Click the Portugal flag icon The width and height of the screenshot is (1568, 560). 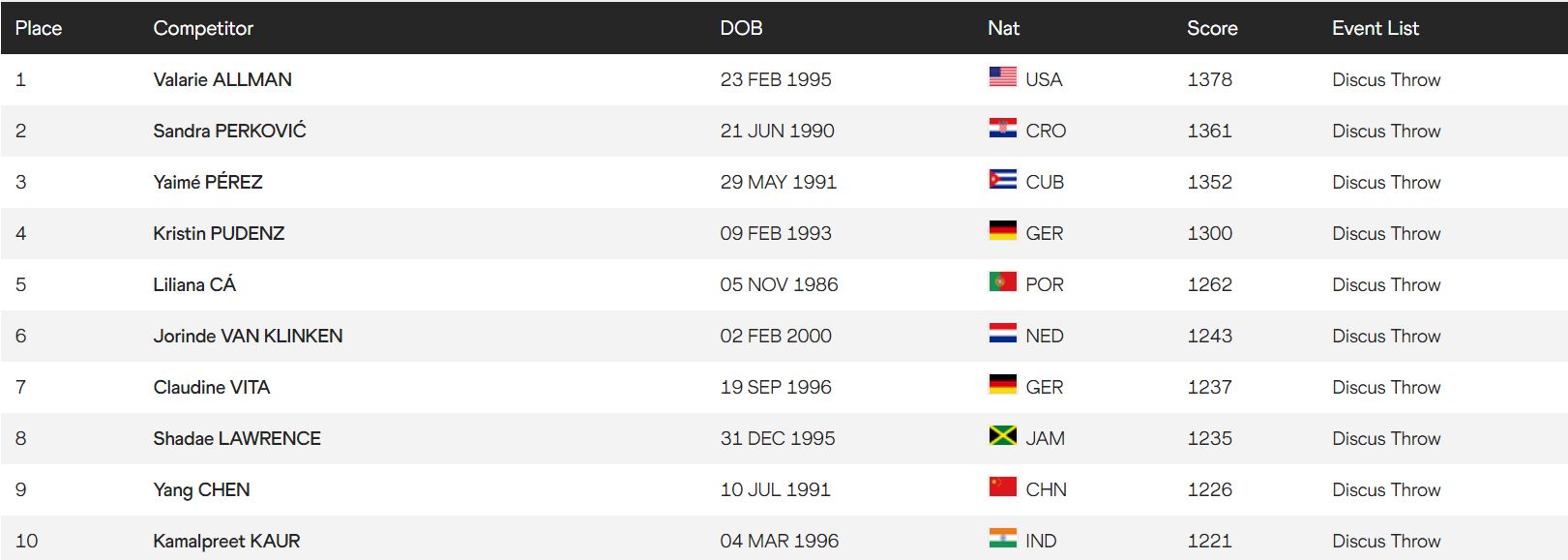tap(1002, 282)
